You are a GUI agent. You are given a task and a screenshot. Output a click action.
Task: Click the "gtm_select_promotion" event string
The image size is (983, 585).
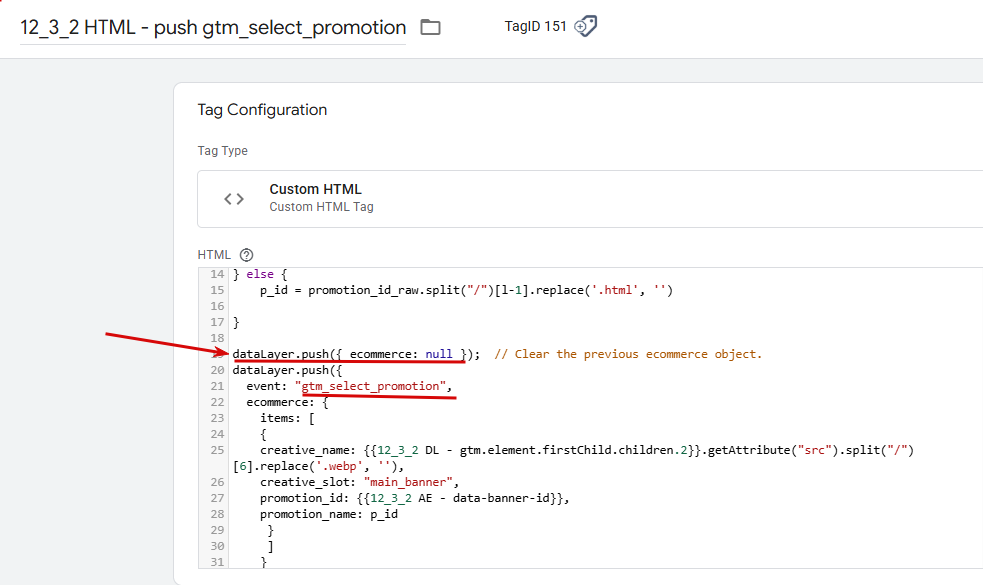tap(371, 386)
